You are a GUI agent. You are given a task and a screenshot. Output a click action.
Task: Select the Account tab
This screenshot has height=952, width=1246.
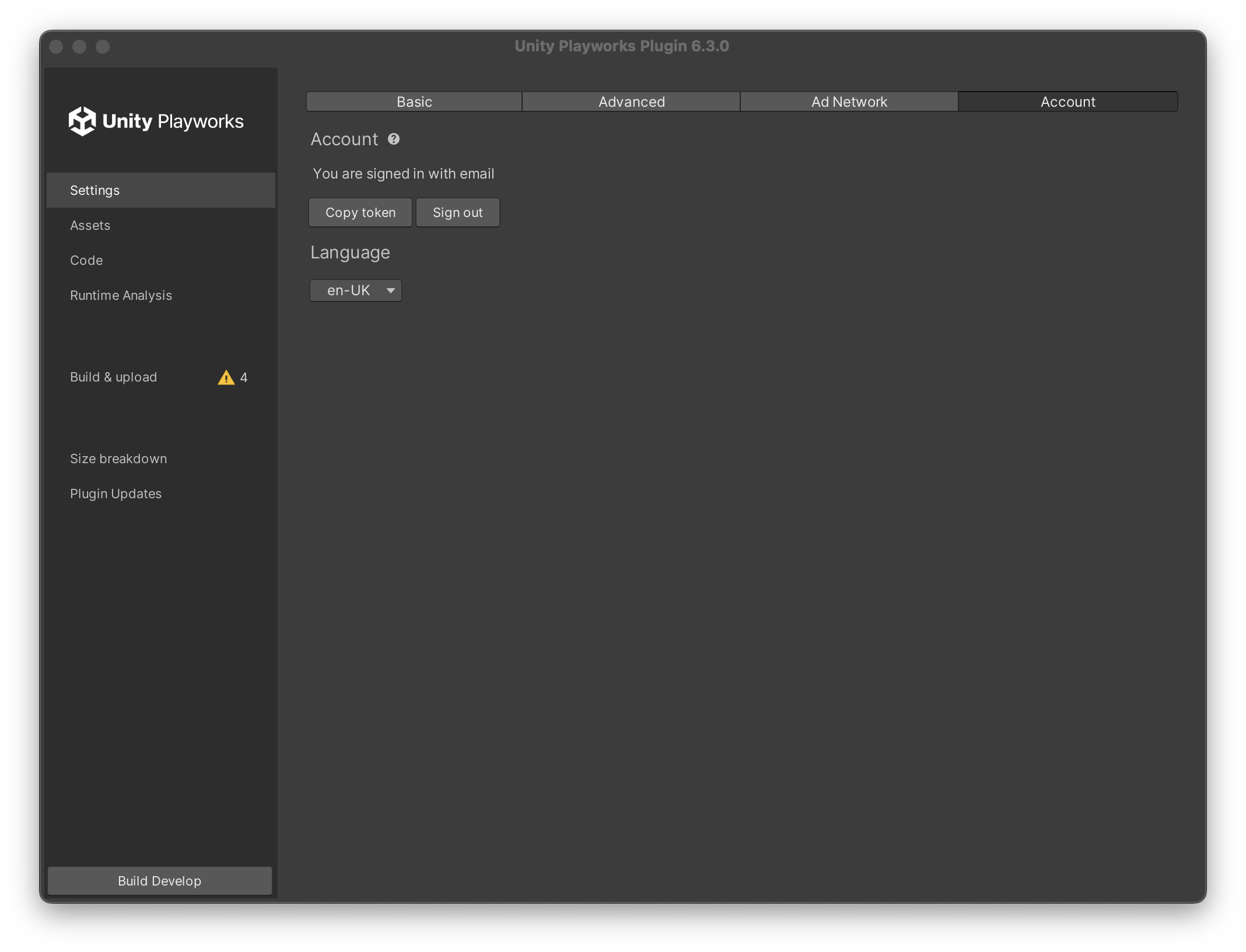click(x=1067, y=101)
